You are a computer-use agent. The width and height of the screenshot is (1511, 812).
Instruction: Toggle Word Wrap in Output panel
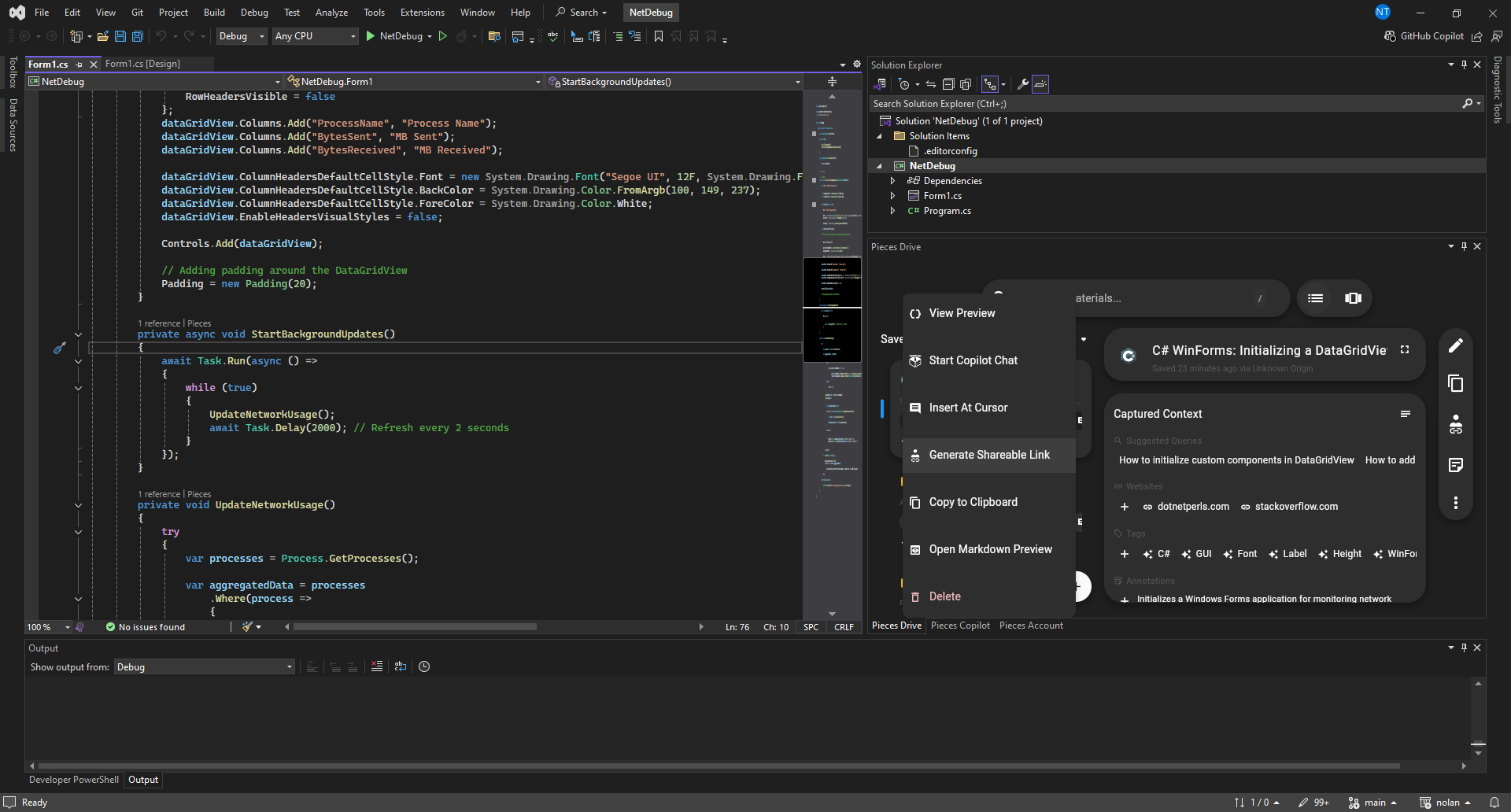[x=401, y=666]
